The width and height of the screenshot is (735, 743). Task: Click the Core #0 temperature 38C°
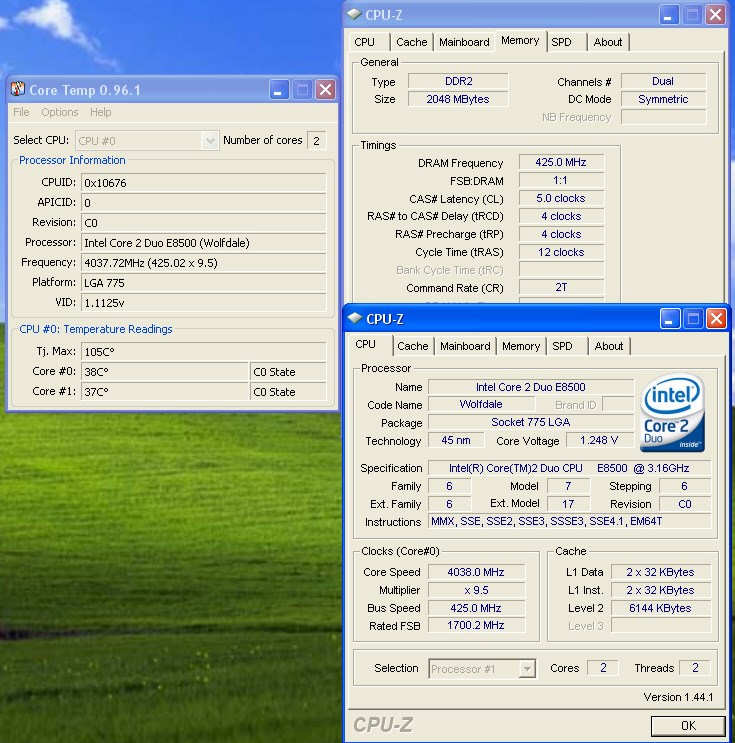[x=165, y=372]
